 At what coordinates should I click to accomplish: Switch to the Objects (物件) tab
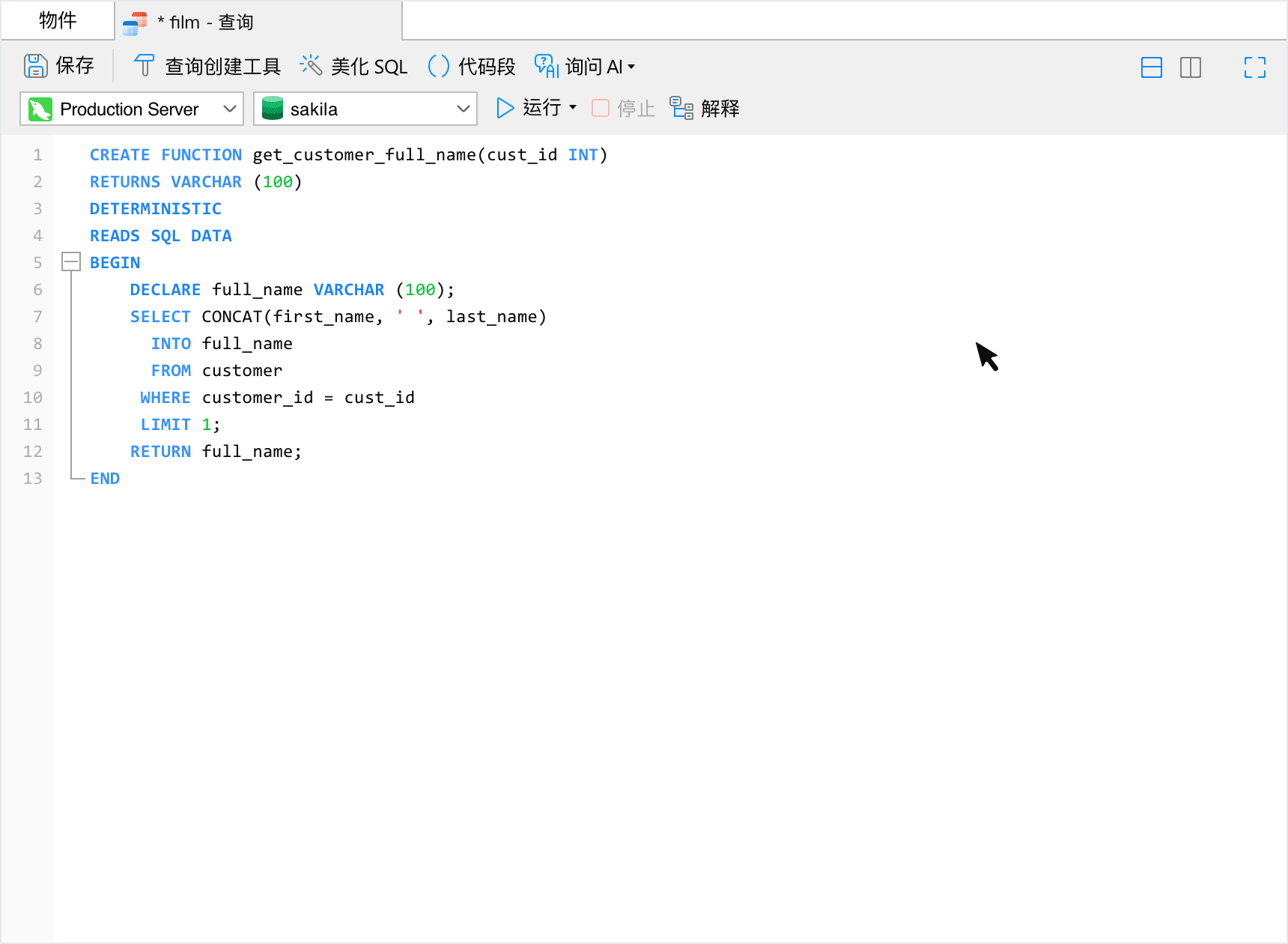click(58, 20)
